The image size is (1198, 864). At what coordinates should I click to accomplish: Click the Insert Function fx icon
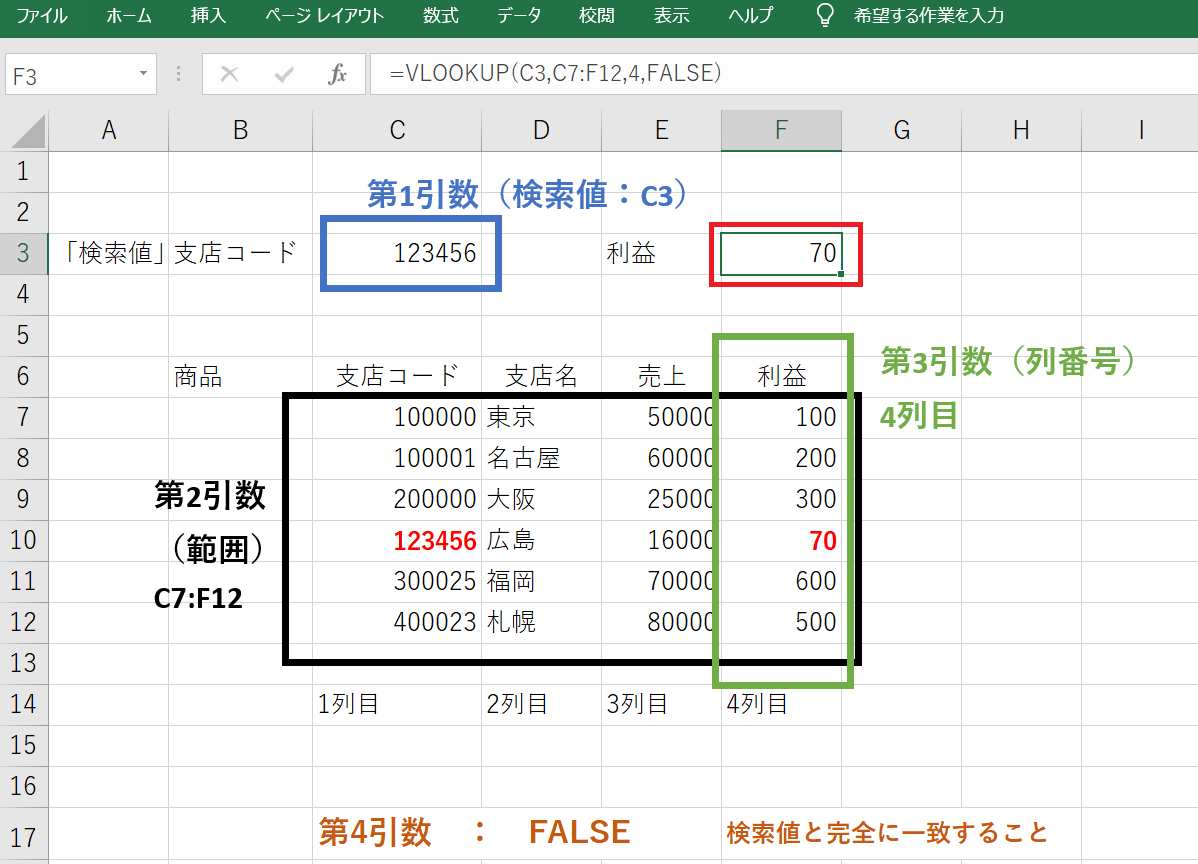pyautogui.click(x=337, y=74)
